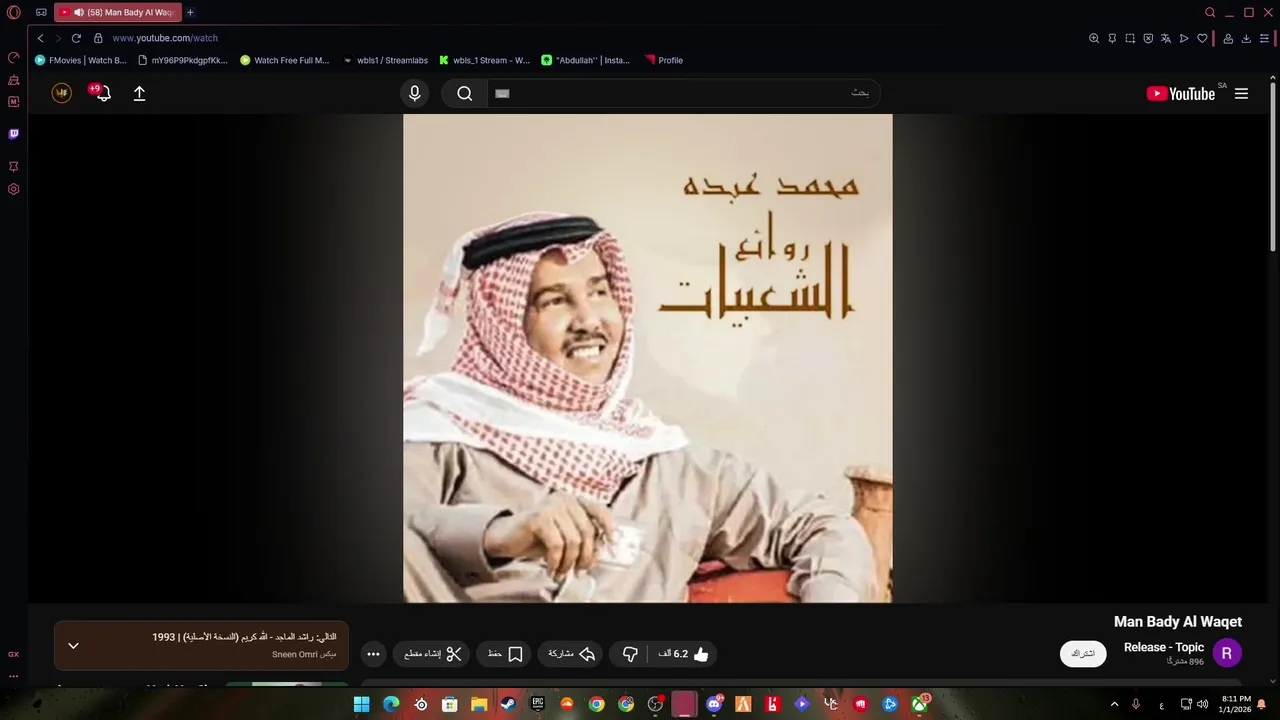Expand the up-next queue chevron
This screenshot has width=1280, height=720.
(x=73, y=646)
